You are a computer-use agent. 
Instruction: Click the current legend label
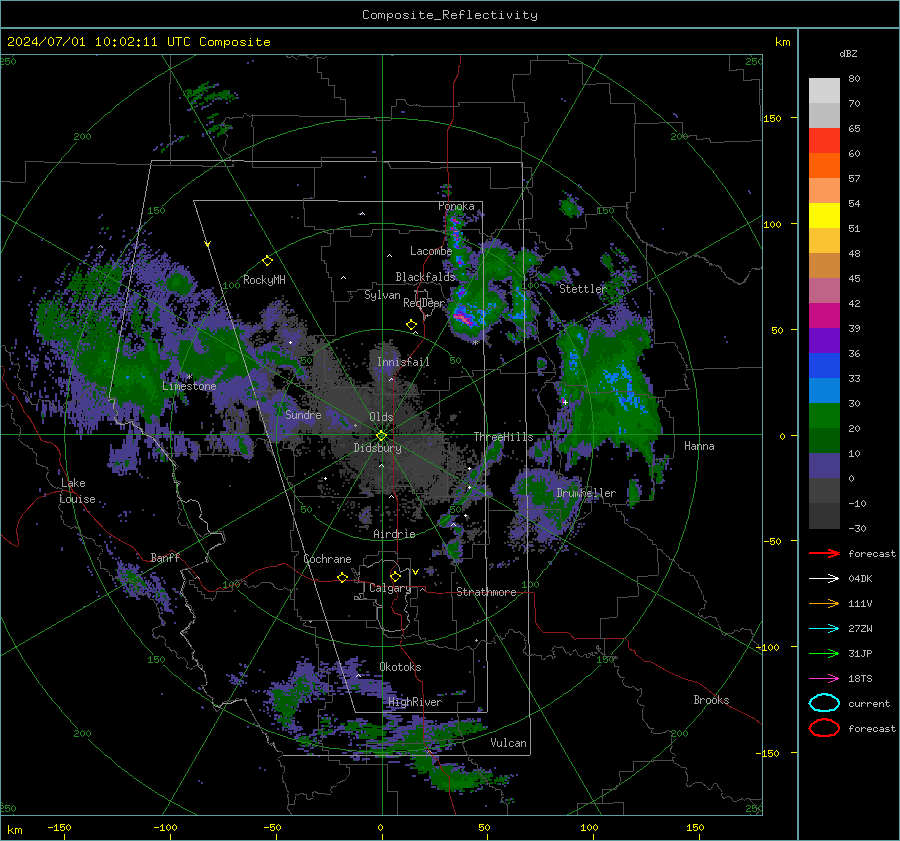pos(869,703)
